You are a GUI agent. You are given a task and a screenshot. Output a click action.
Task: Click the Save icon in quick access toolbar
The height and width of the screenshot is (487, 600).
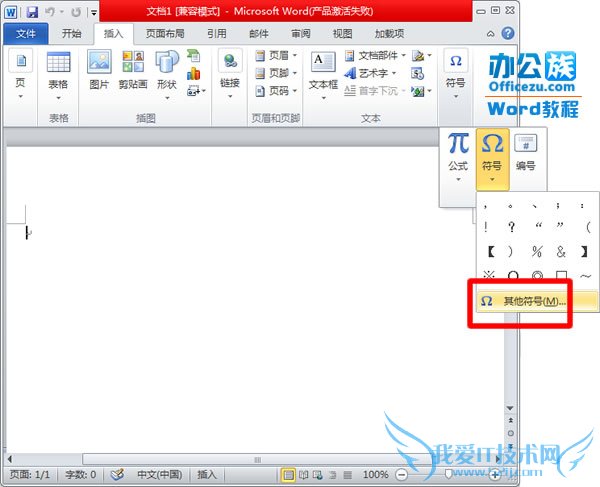pyautogui.click(x=33, y=12)
